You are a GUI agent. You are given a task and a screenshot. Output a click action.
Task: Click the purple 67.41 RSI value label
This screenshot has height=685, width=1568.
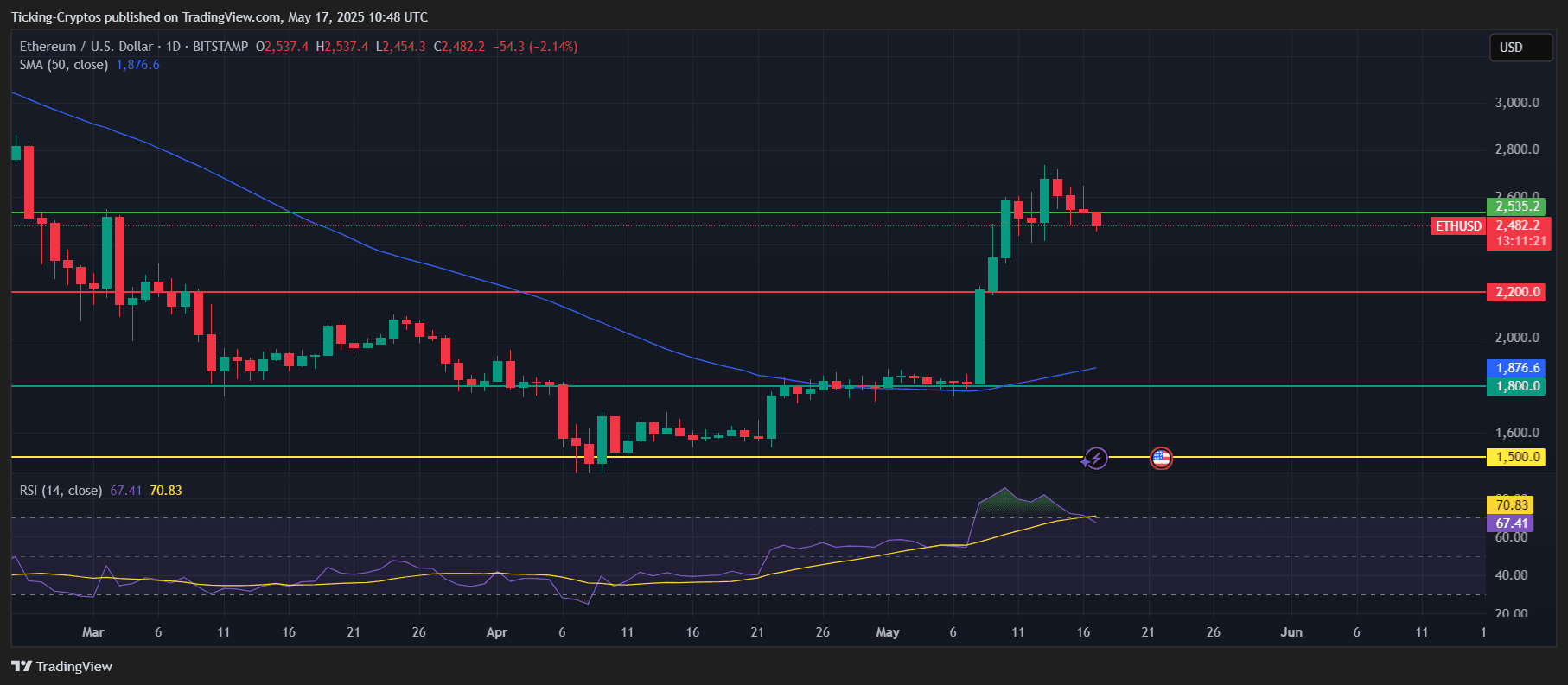pyautogui.click(x=1512, y=523)
